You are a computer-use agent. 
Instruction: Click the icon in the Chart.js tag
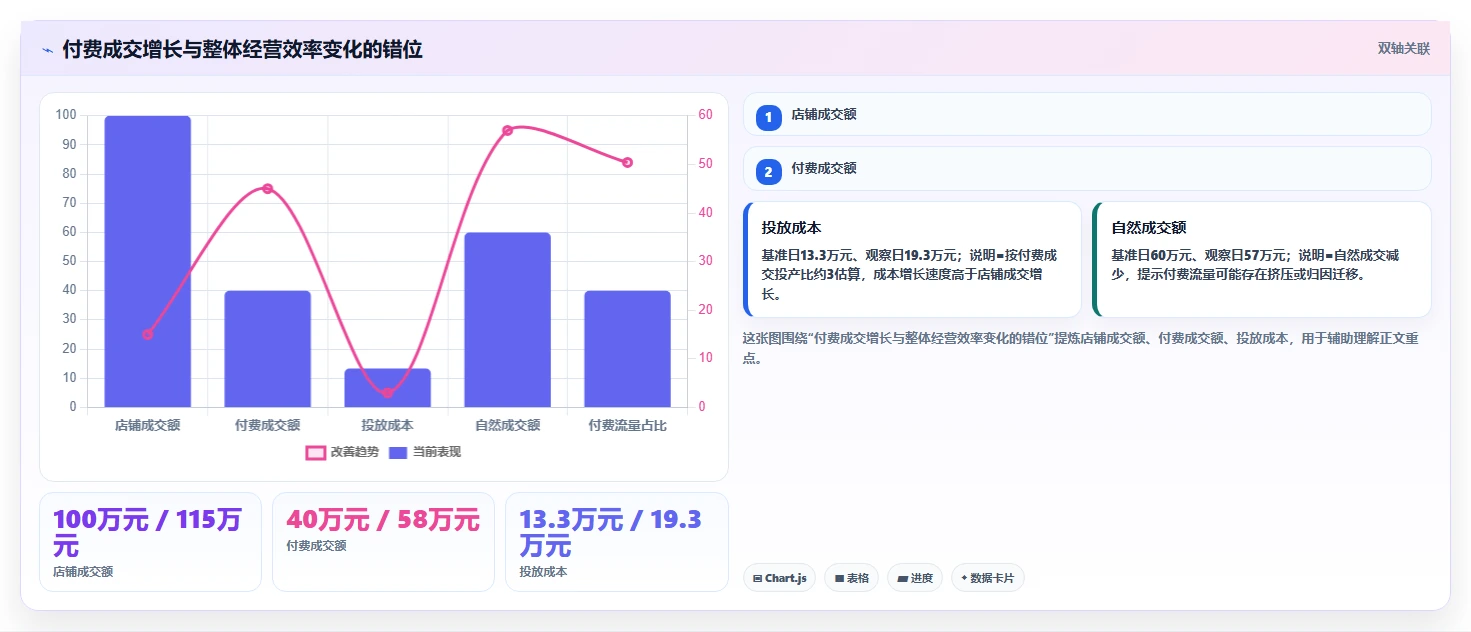click(x=757, y=579)
